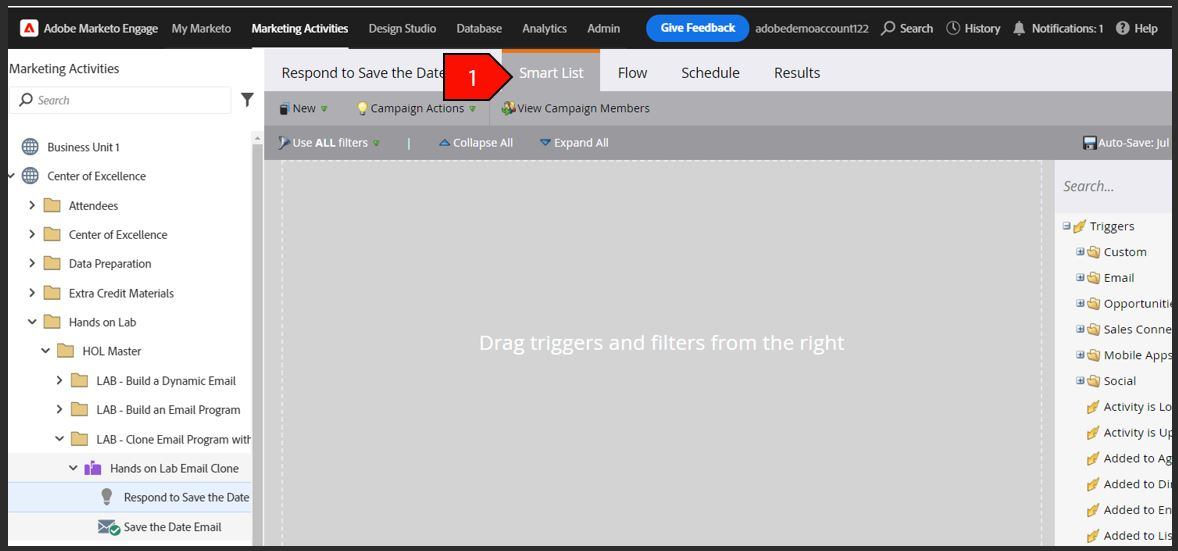This screenshot has height=551, width=1178.
Task: Click the tree filter funnel icon
Action: coord(247,99)
